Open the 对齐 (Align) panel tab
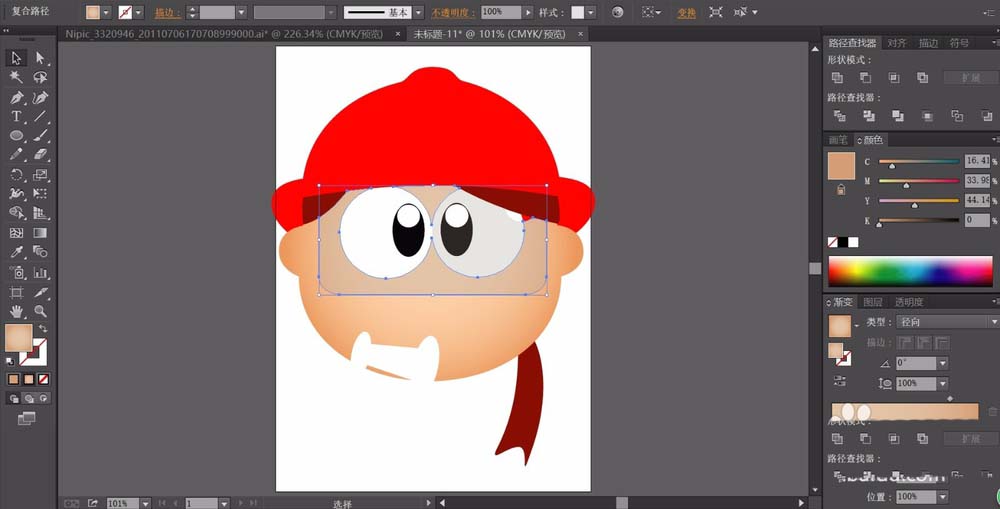Screen dimensions: 1000x509 (897, 43)
